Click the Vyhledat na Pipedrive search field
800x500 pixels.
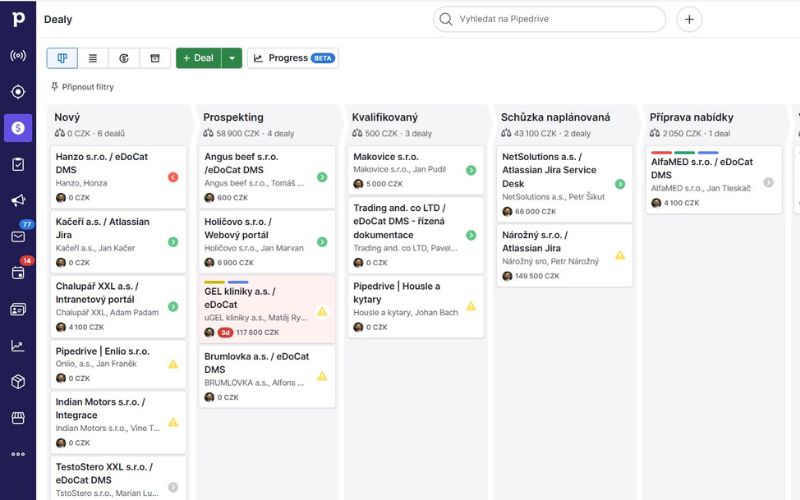coord(549,19)
